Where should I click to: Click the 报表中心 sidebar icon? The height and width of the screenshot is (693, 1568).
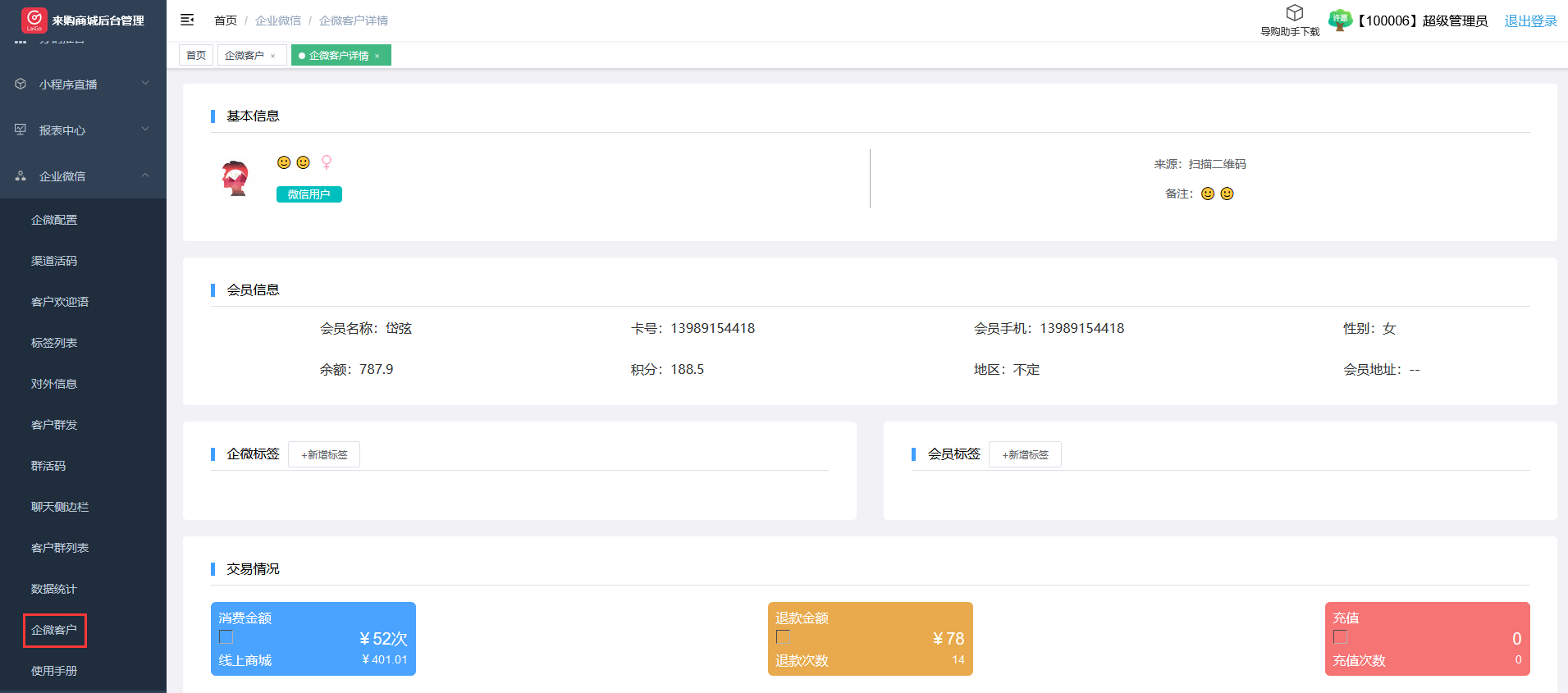click(21, 130)
